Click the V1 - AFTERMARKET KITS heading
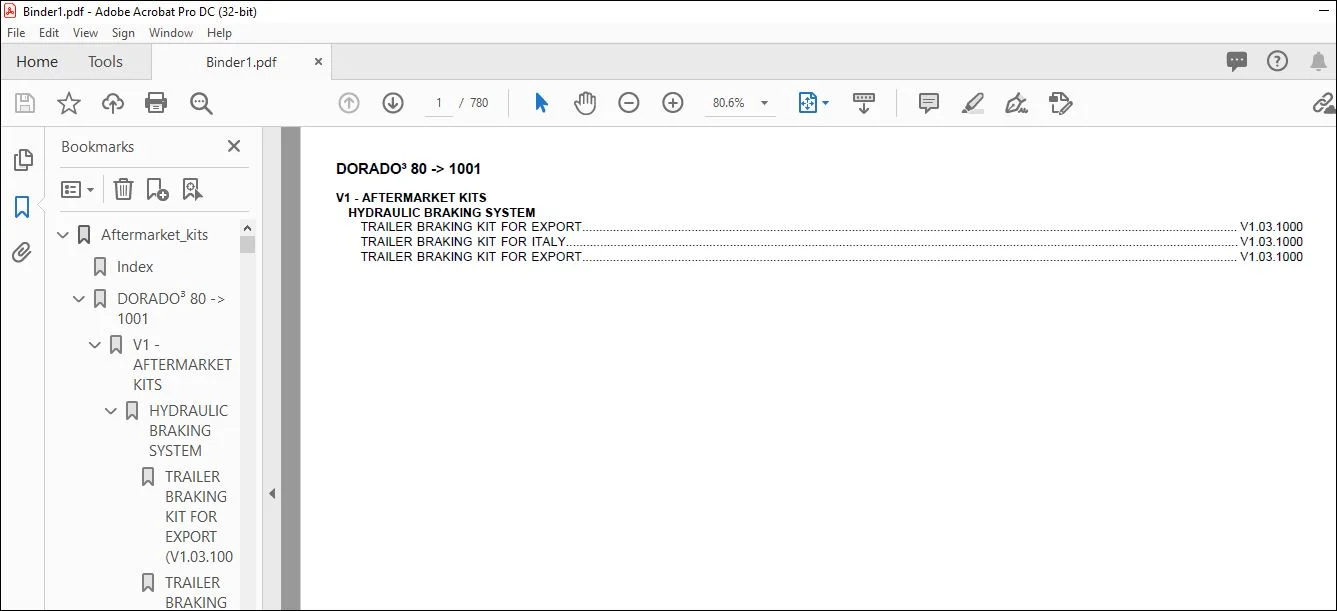Image resolution: width=1337 pixels, height=611 pixels. [411, 197]
